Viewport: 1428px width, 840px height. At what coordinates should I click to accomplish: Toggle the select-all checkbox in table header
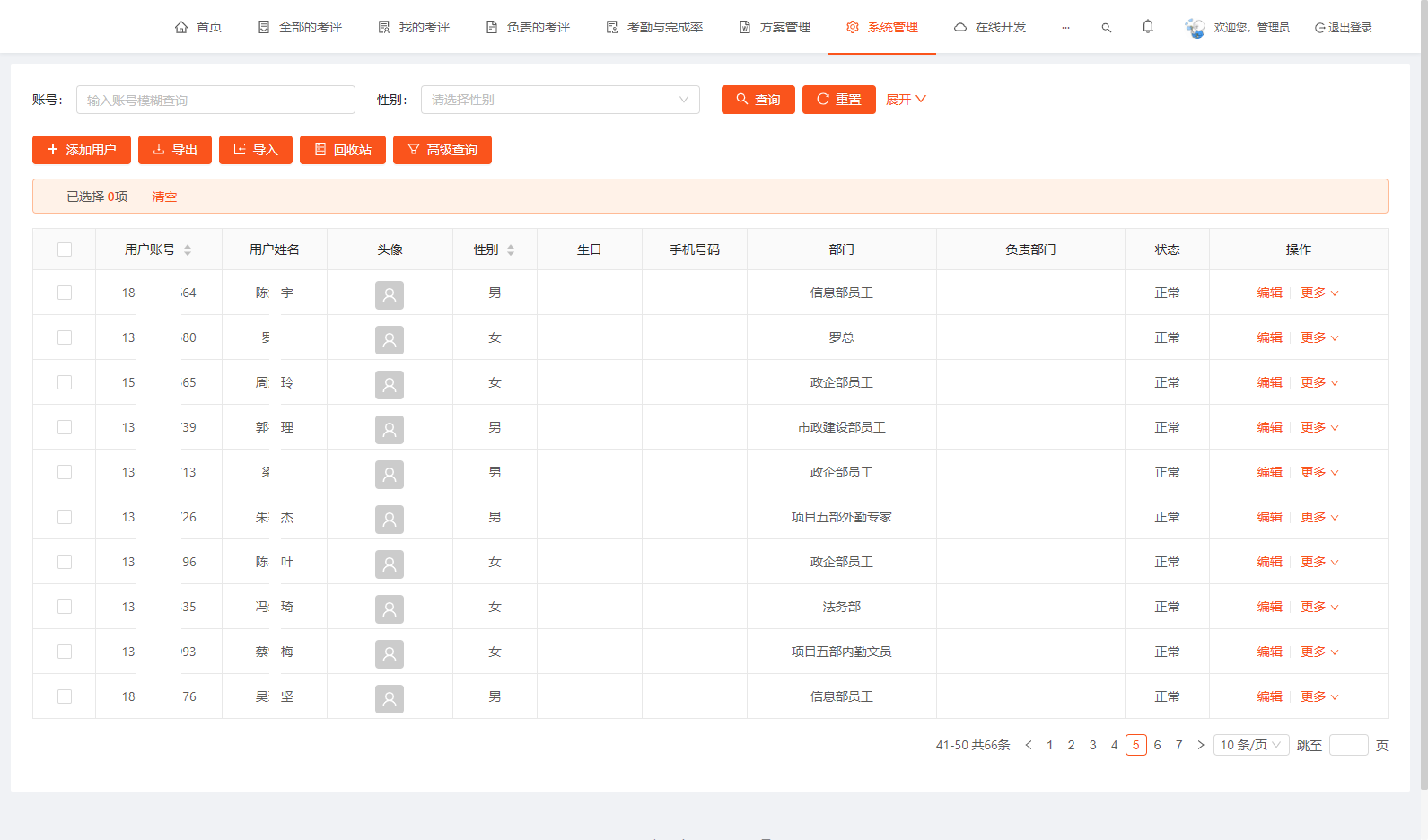point(65,249)
